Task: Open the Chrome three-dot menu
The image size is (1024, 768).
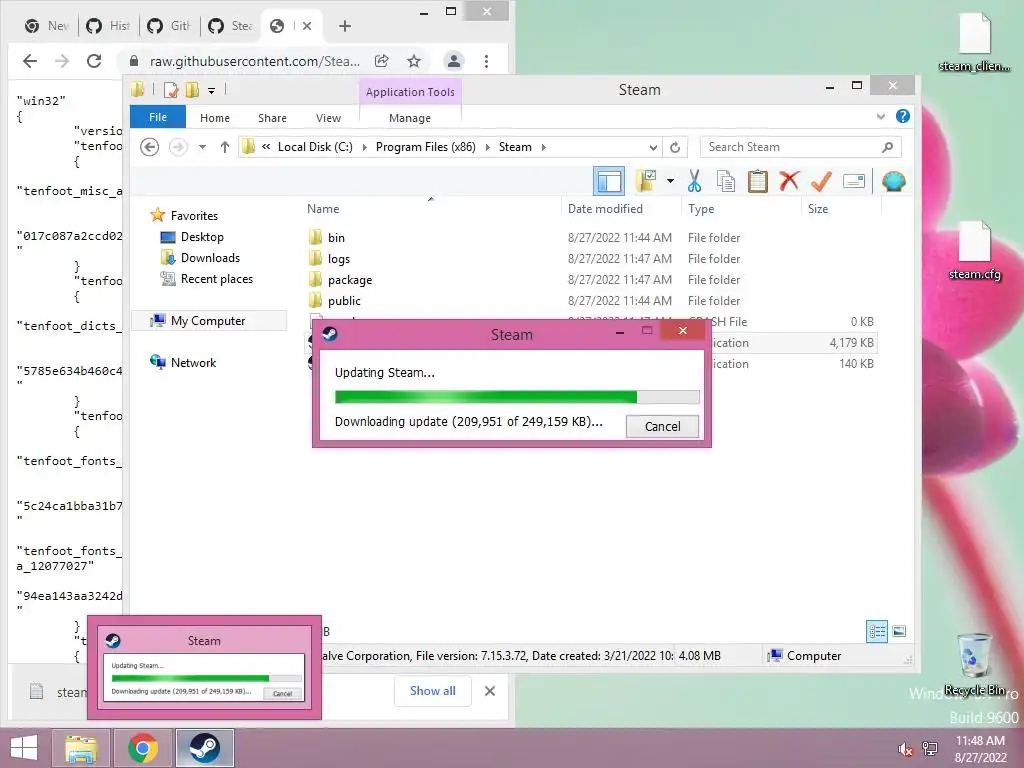Action: (486, 61)
